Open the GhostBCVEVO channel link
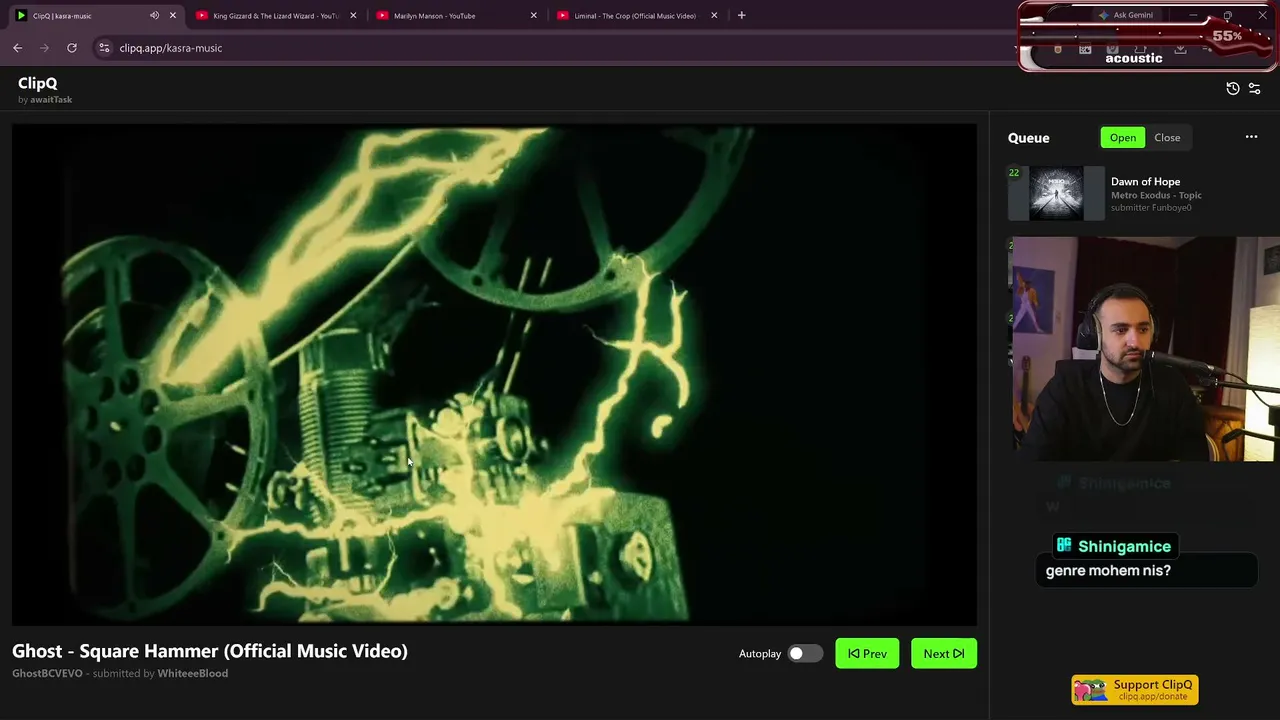This screenshot has height=720, width=1280. (x=47, y=674)
